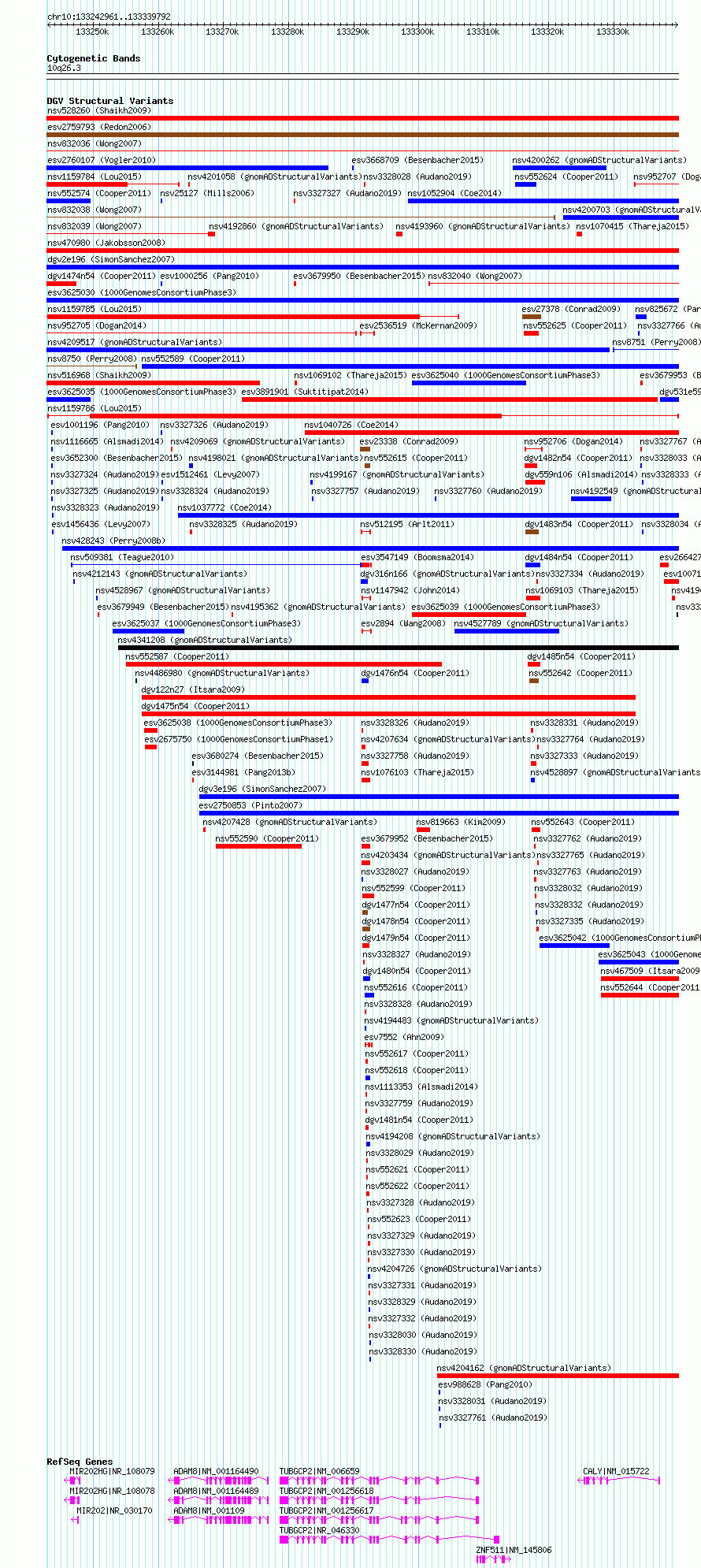Click the nsv552590 (Cooper2011) label

267,838
